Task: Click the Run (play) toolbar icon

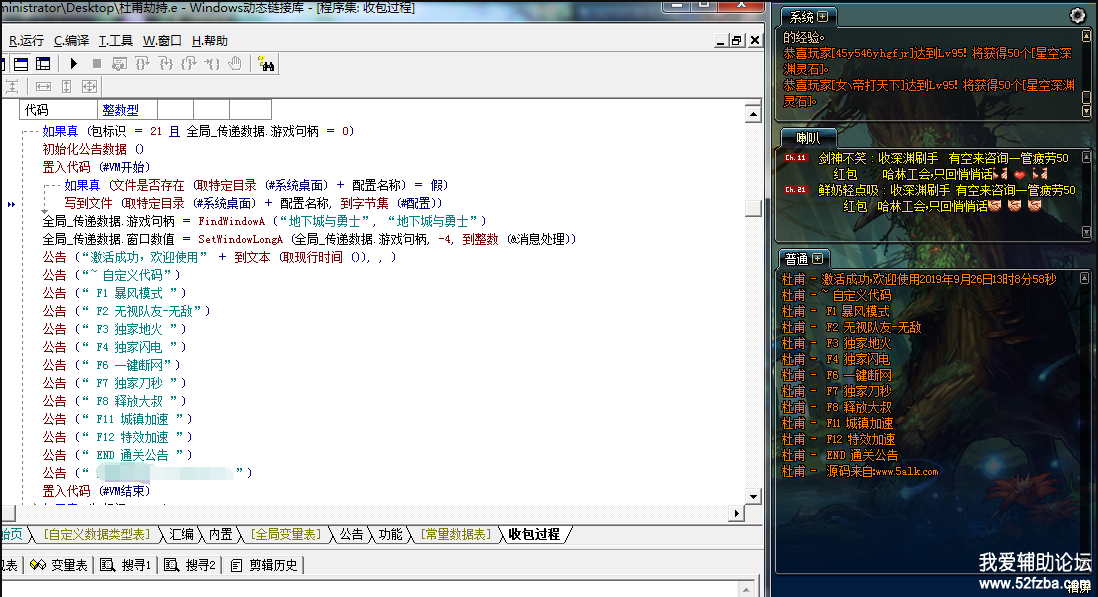Action: click(x=74, y=64)
